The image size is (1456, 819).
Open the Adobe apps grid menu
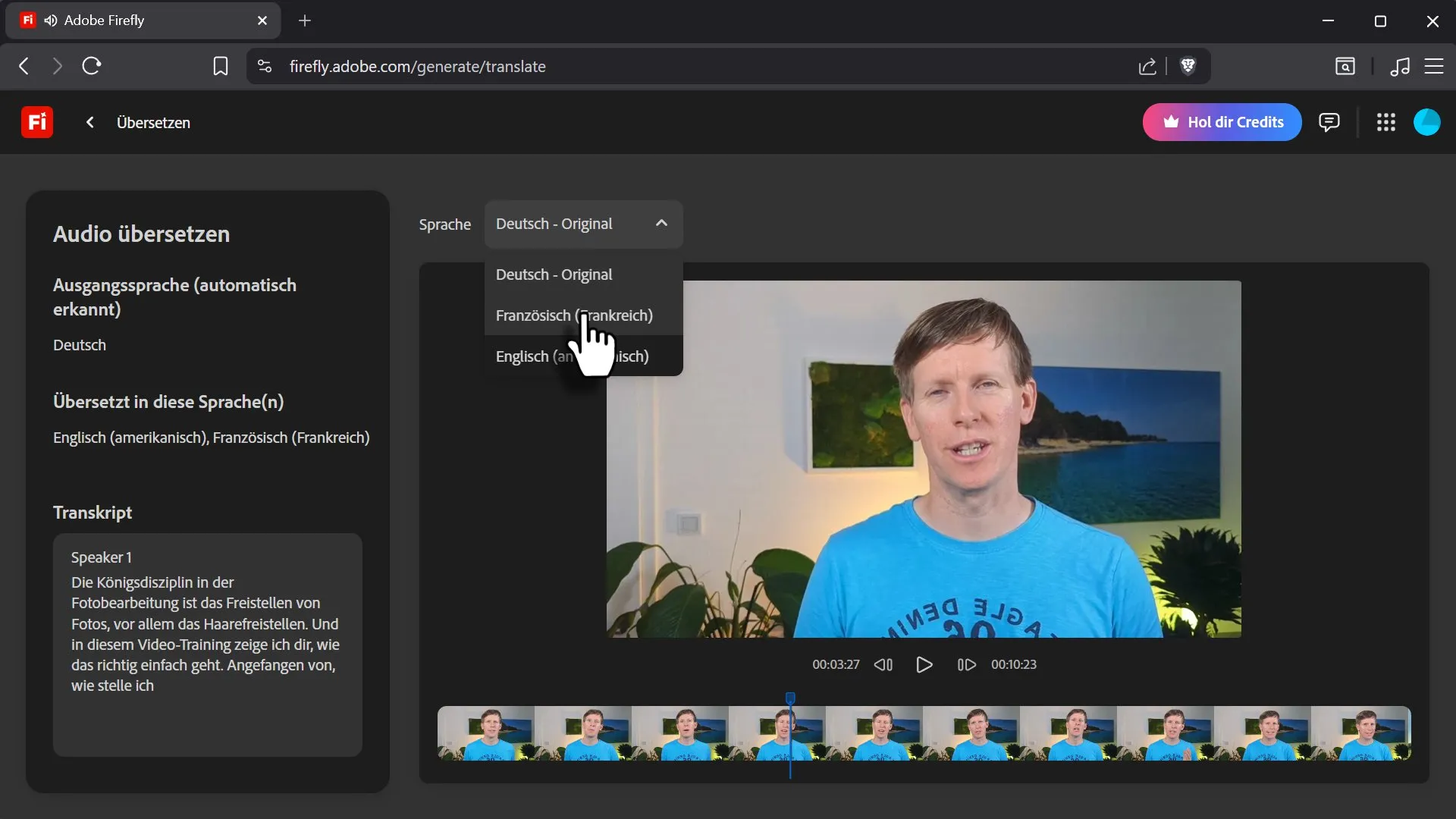[x=1385, y=122]
